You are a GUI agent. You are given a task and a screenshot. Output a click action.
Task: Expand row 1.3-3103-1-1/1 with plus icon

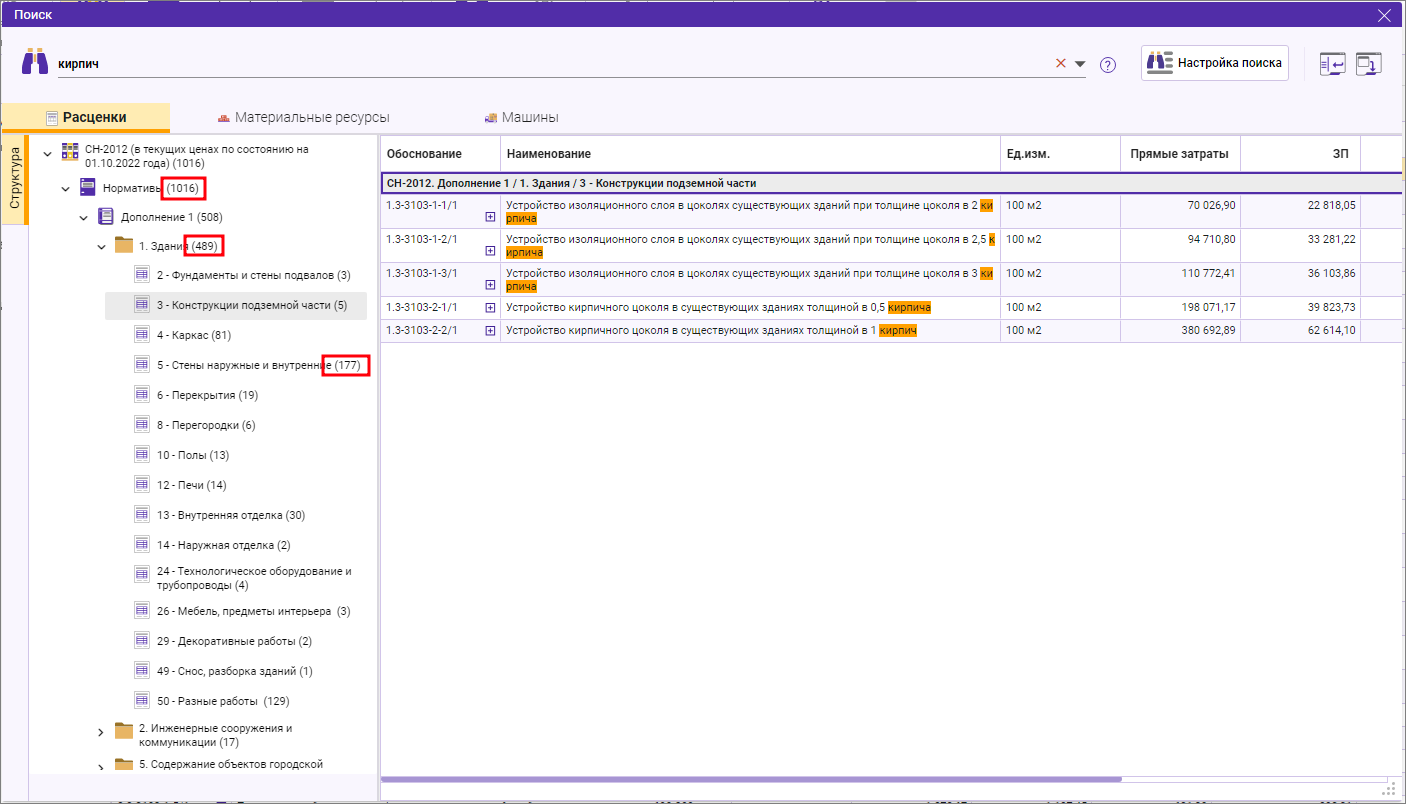pyautogui.click(x=490, y=216)
